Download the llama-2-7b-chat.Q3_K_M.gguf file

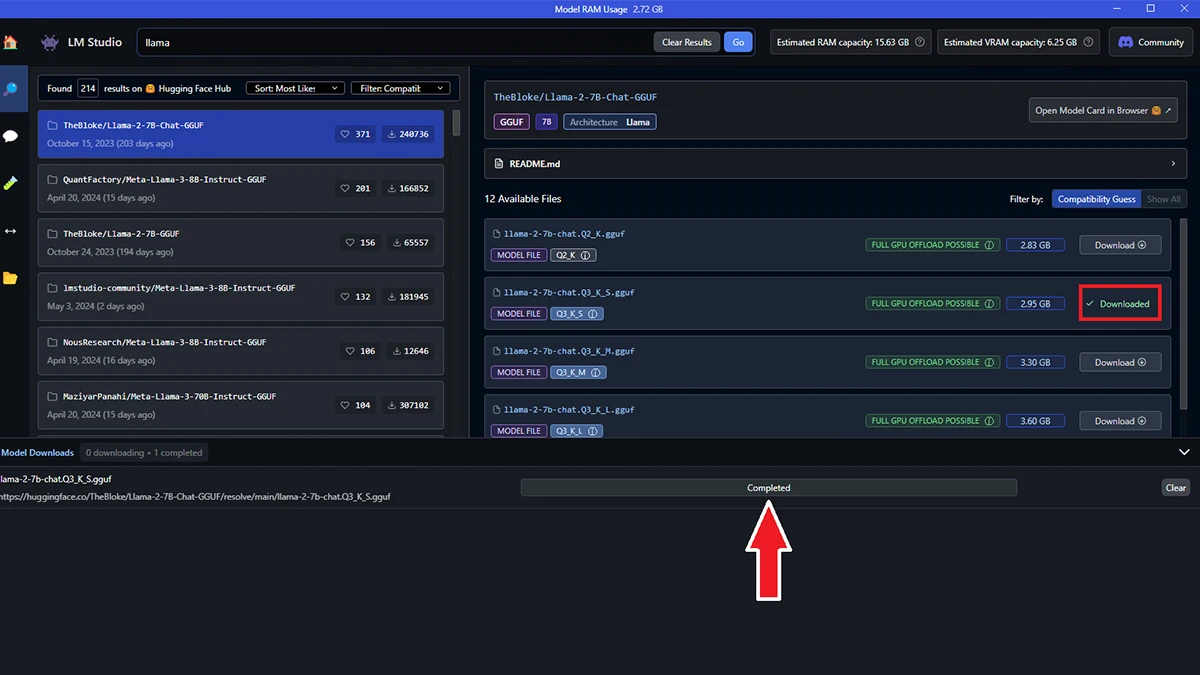point(1120,362)
